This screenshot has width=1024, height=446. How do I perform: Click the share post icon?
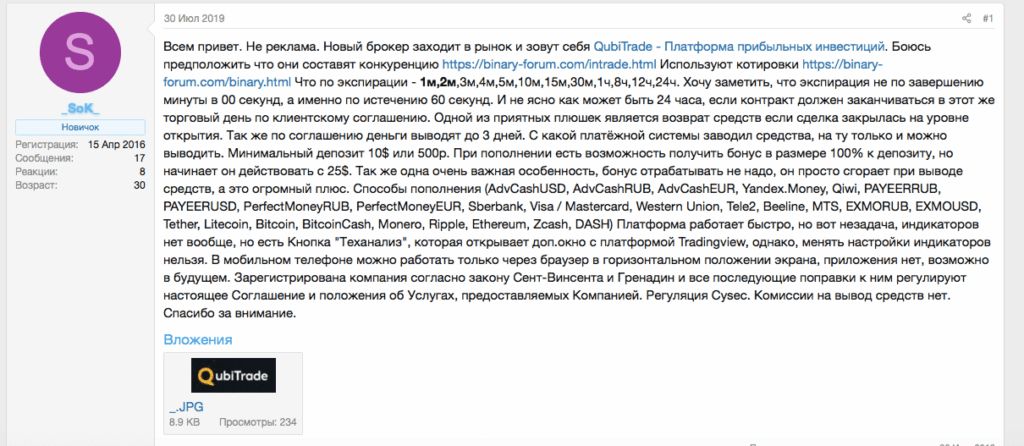966,18
